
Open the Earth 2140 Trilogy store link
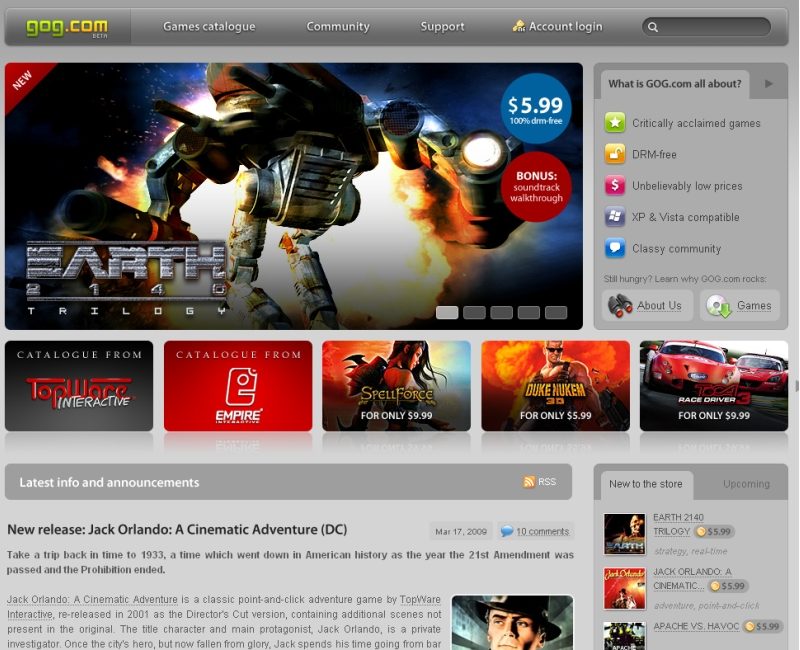click(678, 524)
